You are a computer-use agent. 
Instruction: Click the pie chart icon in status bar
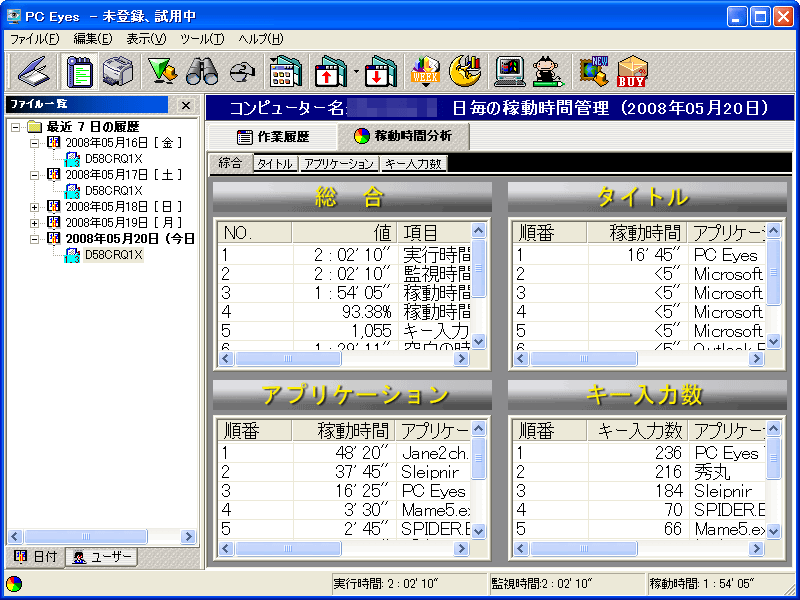click(14, 583)
